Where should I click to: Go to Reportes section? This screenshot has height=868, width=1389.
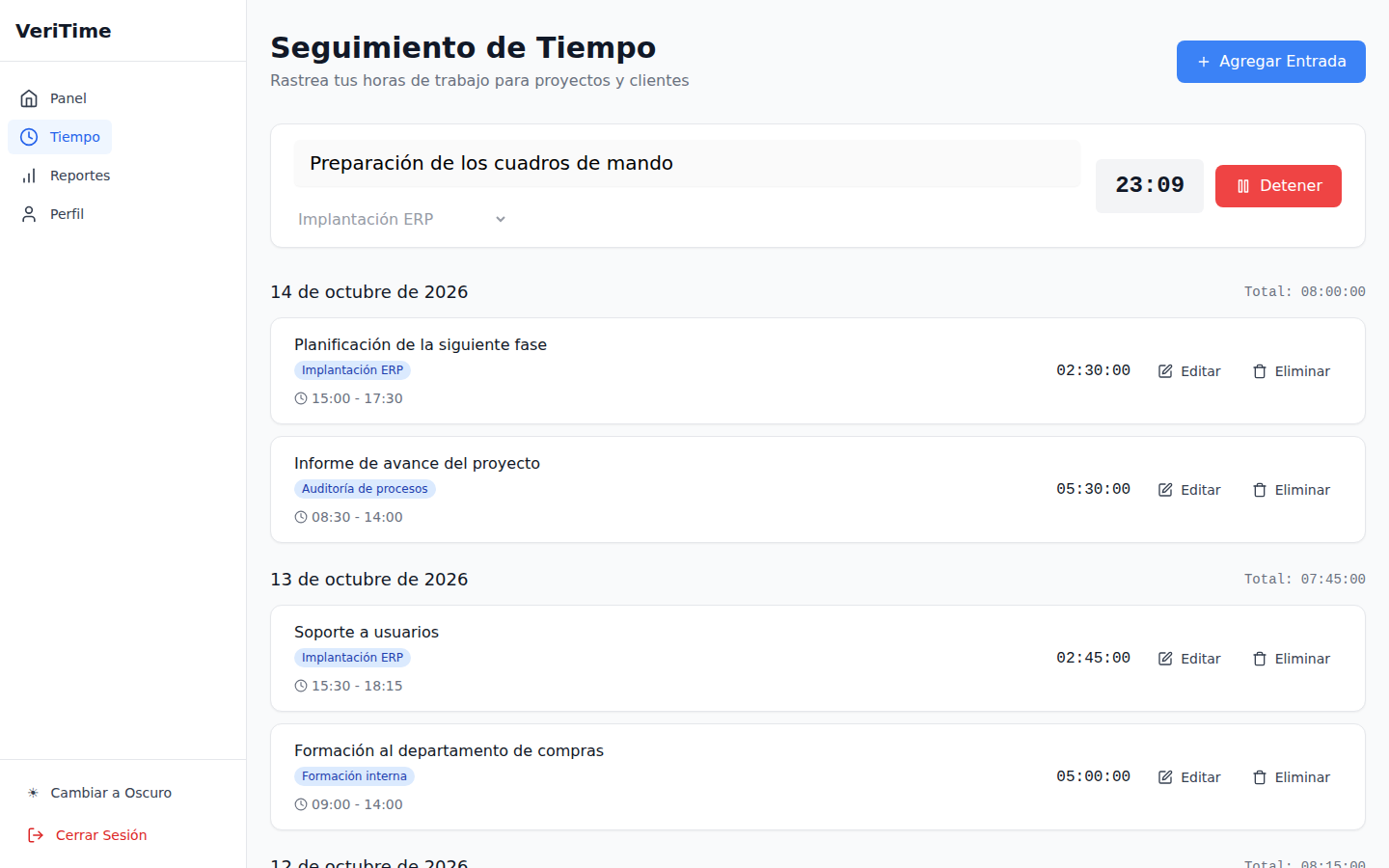pos(66,176)
